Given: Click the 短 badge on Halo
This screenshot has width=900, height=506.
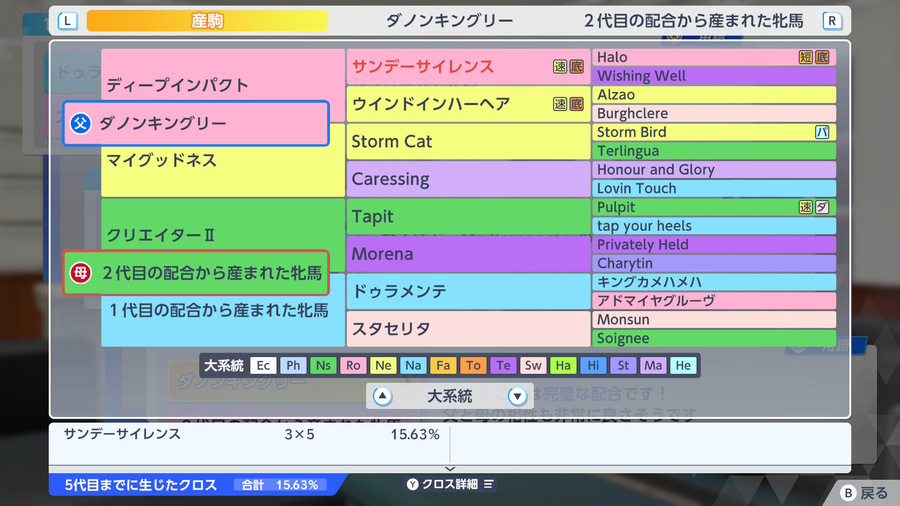Looking at the screenshot, I should click(806, 57).
